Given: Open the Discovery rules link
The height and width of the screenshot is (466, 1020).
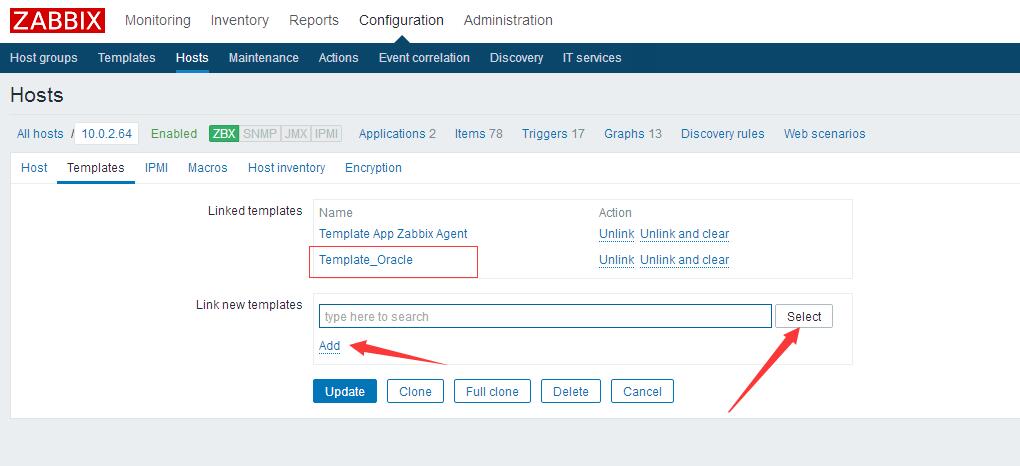Looking at the screenshot, I should click(722, 133).
